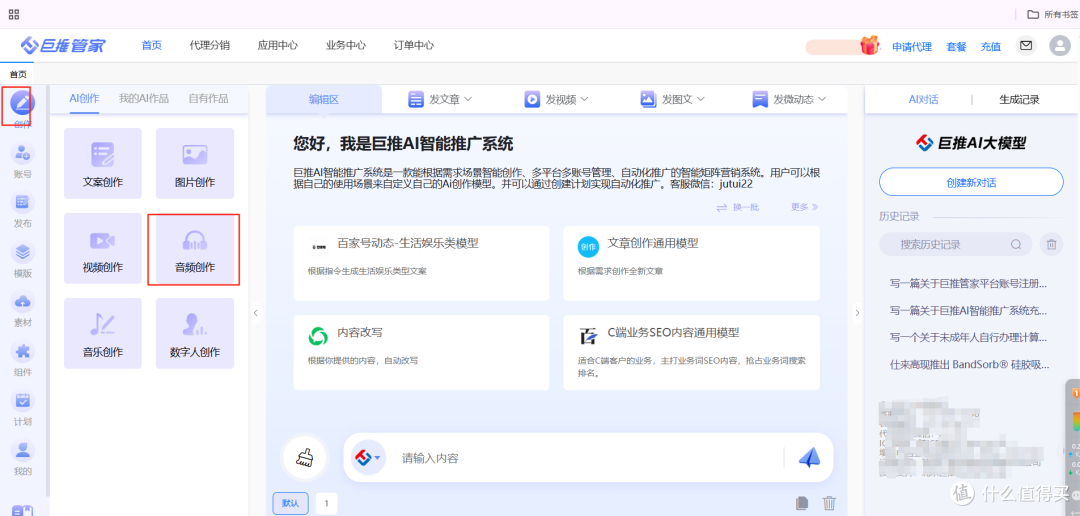The image size is (1080, 516).
Task: Switch to AI对话 tab
Action: point(923,99)
